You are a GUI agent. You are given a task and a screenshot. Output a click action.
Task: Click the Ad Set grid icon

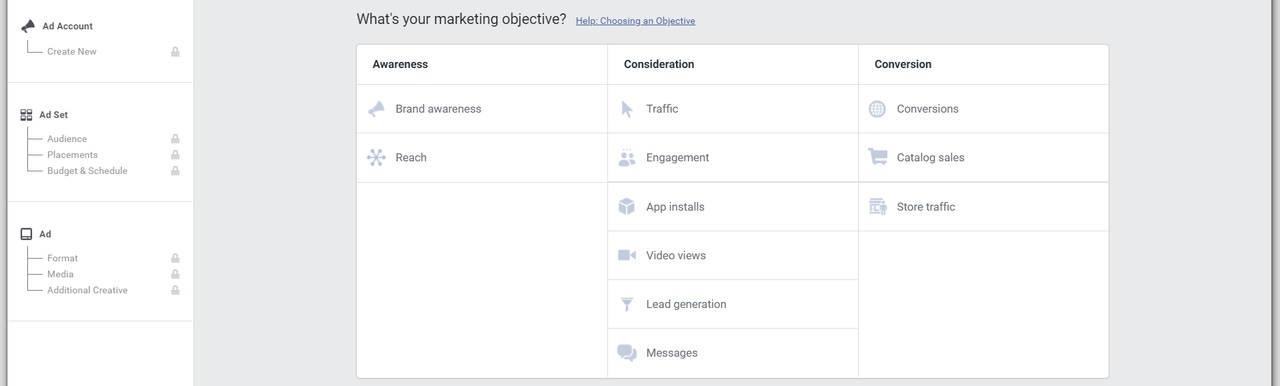coord(26,115)
